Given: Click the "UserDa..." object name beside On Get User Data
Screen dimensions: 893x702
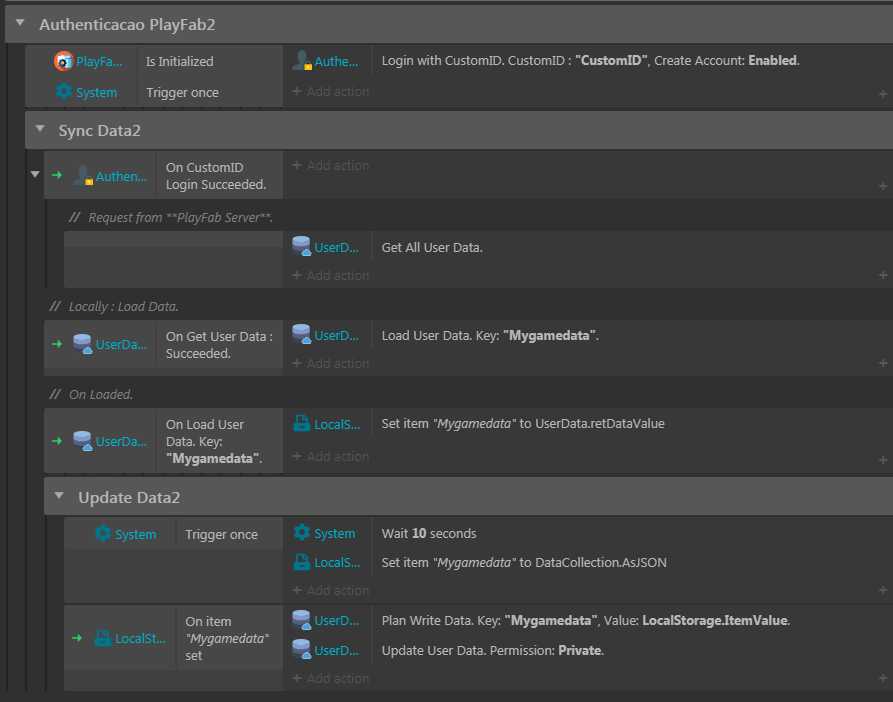Looking at the screenshot, I should click(121, 344).
